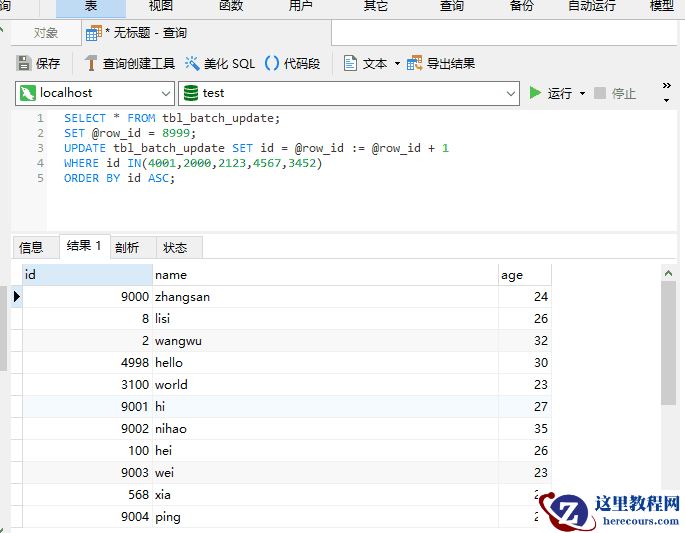Click the Save (保存) toolbar icon
Screen dimensions: 685x533
coord(25,63)
